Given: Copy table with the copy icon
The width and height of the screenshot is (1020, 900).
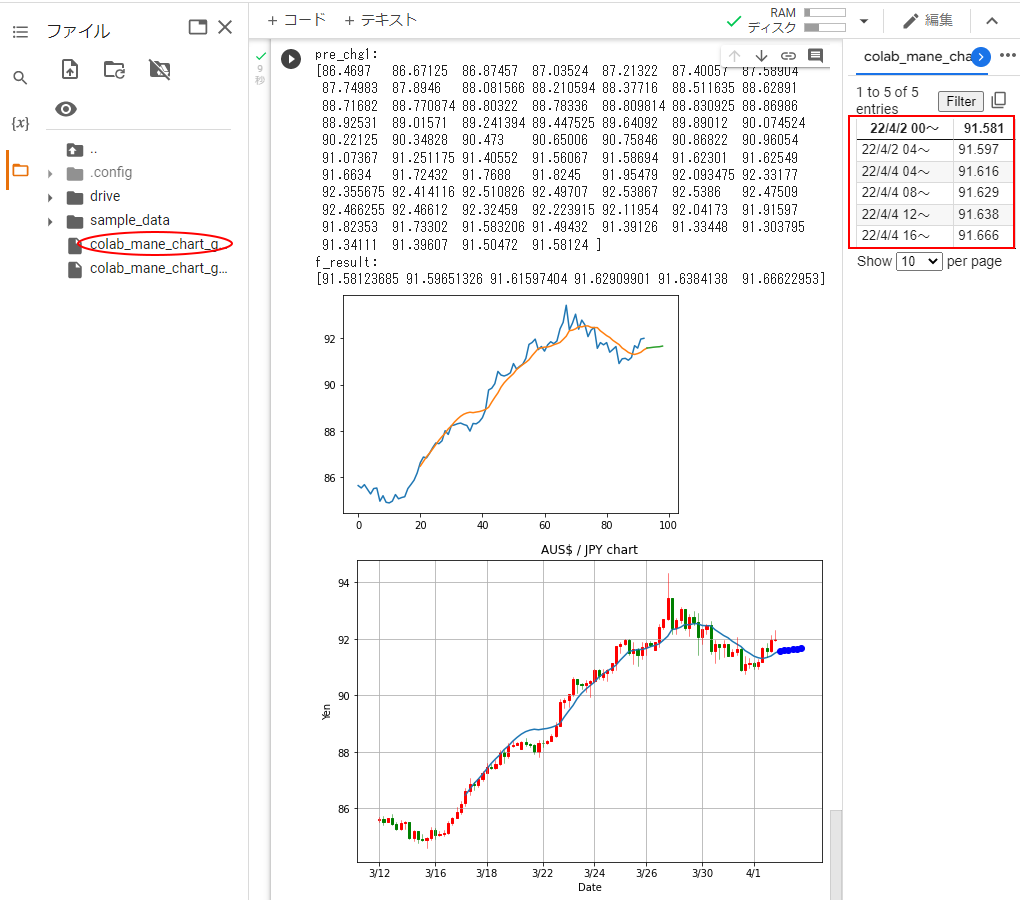Looking at the screenshot, I should [x=999, y=100].
